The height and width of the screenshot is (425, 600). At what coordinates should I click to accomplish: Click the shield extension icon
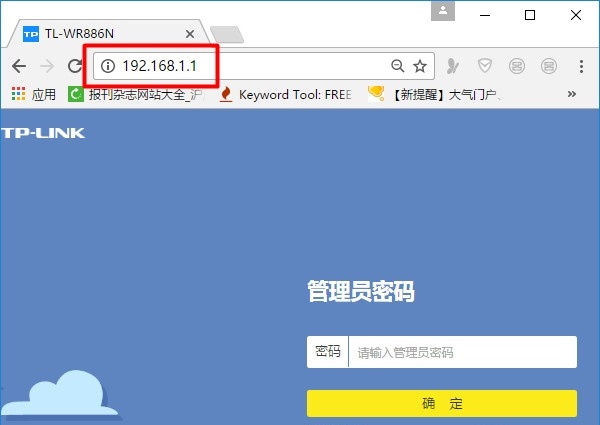click(485, 66)
